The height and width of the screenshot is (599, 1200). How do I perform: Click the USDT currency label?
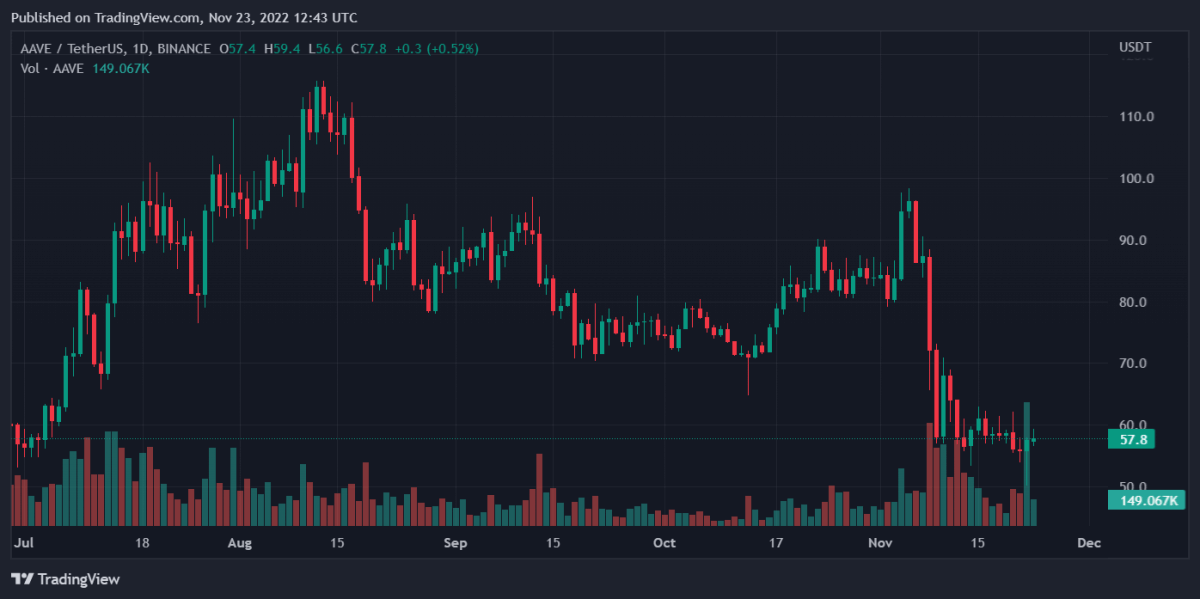[x=1135, y=48]
